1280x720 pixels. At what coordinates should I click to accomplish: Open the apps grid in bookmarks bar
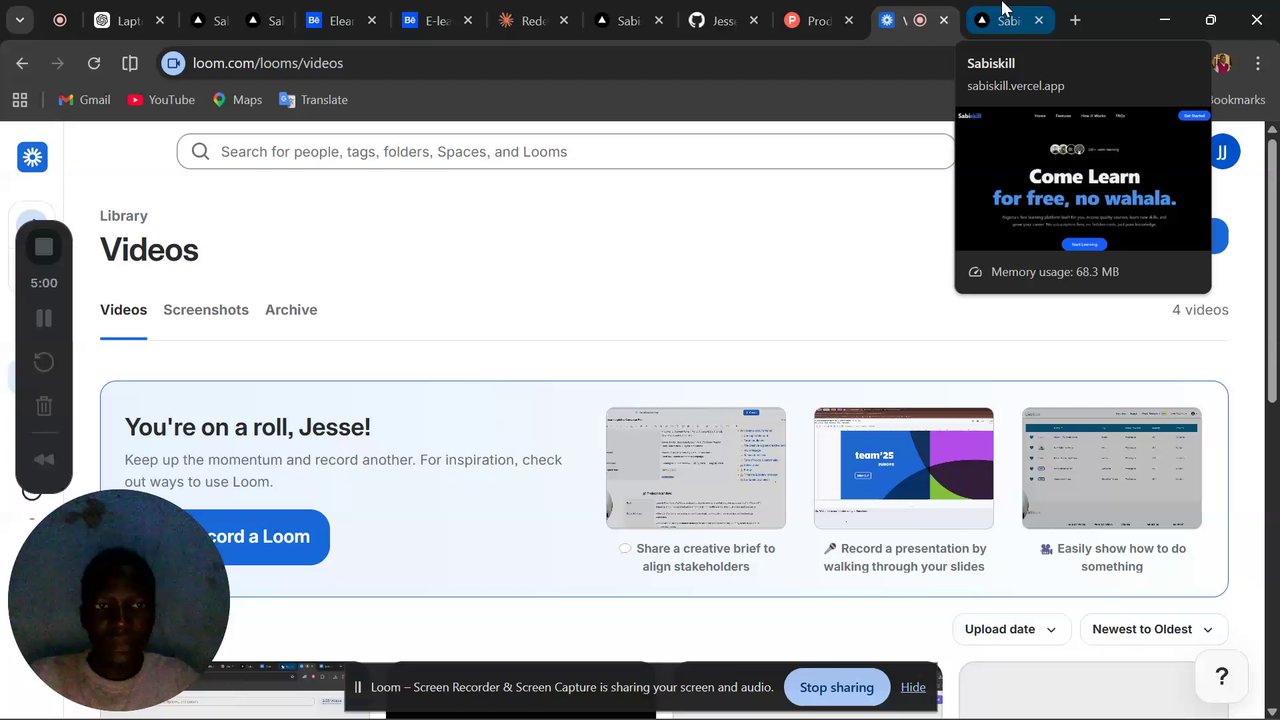(x=19, y=100)
